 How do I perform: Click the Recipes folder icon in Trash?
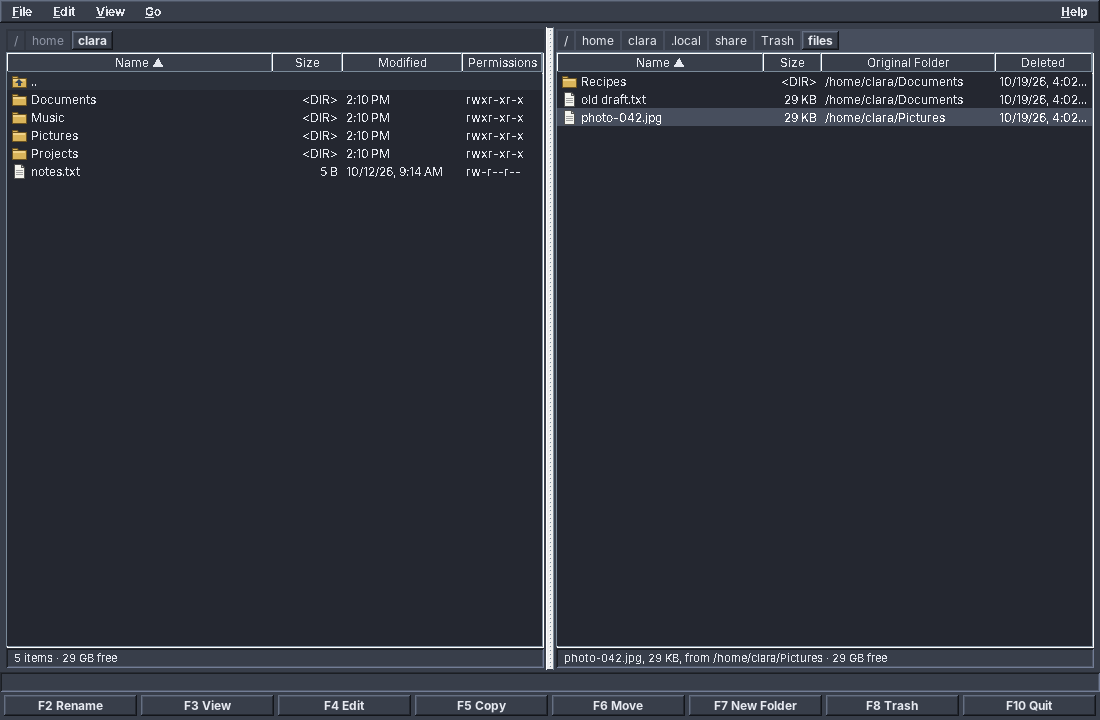570,82
